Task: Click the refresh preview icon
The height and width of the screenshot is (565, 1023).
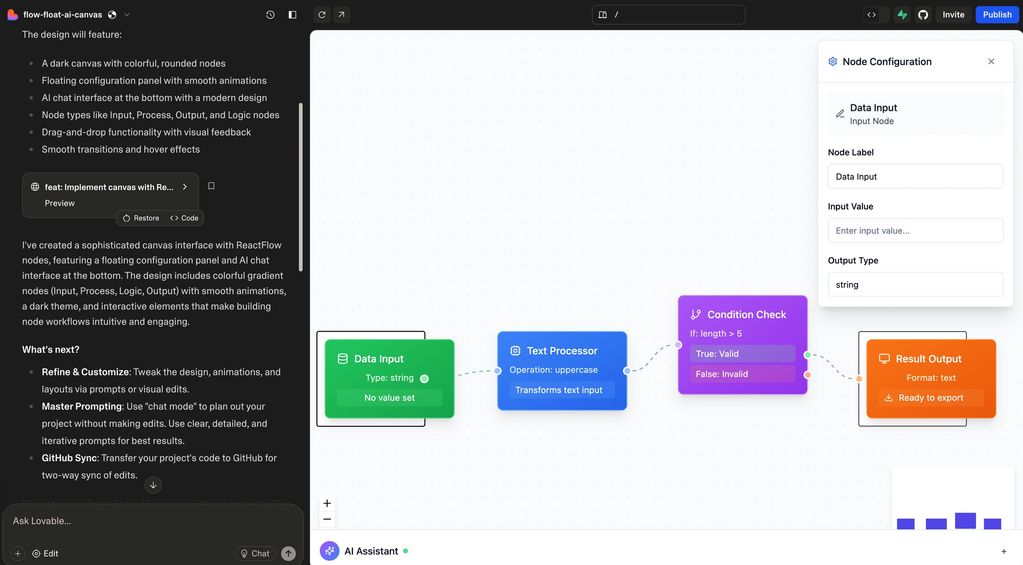Action: 322,15
